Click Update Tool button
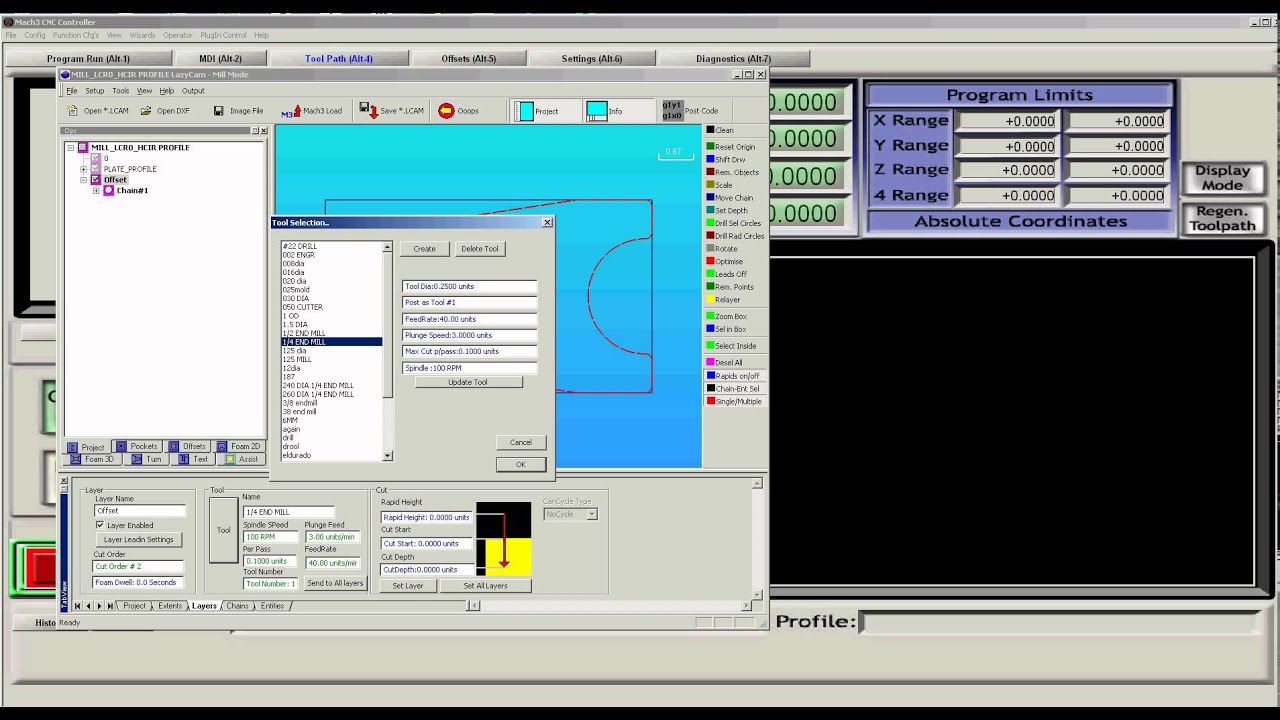 pyautogui.click(x=468, y=382)
